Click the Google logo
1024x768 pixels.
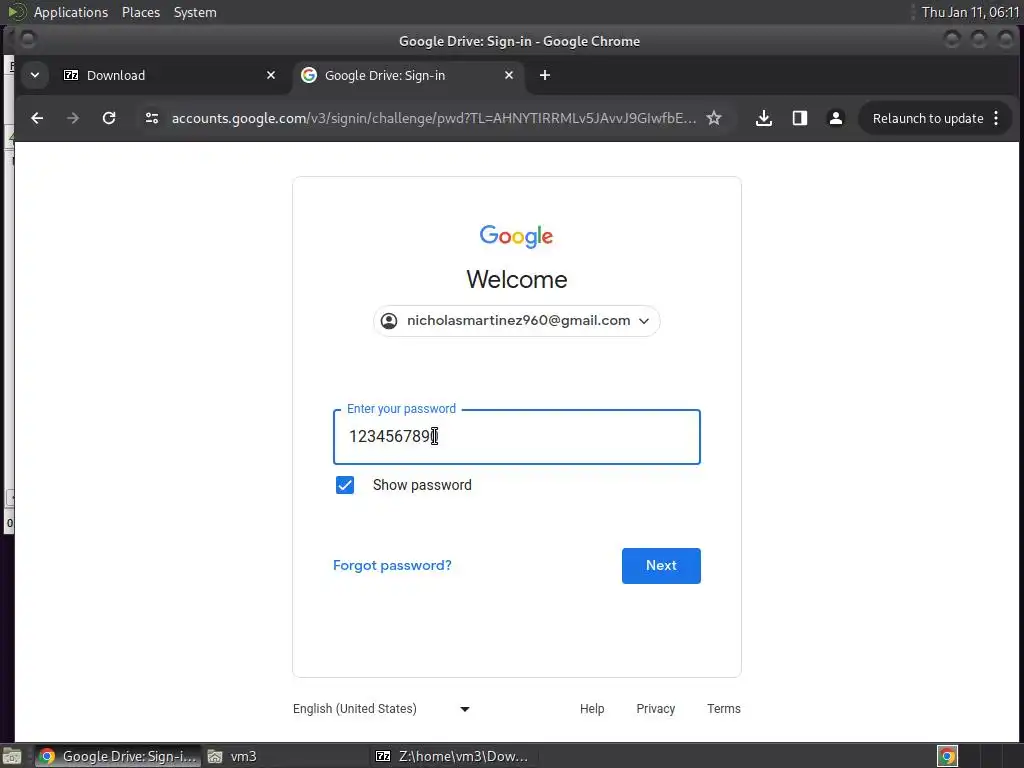pyautogui.click(x=517, y=236)
